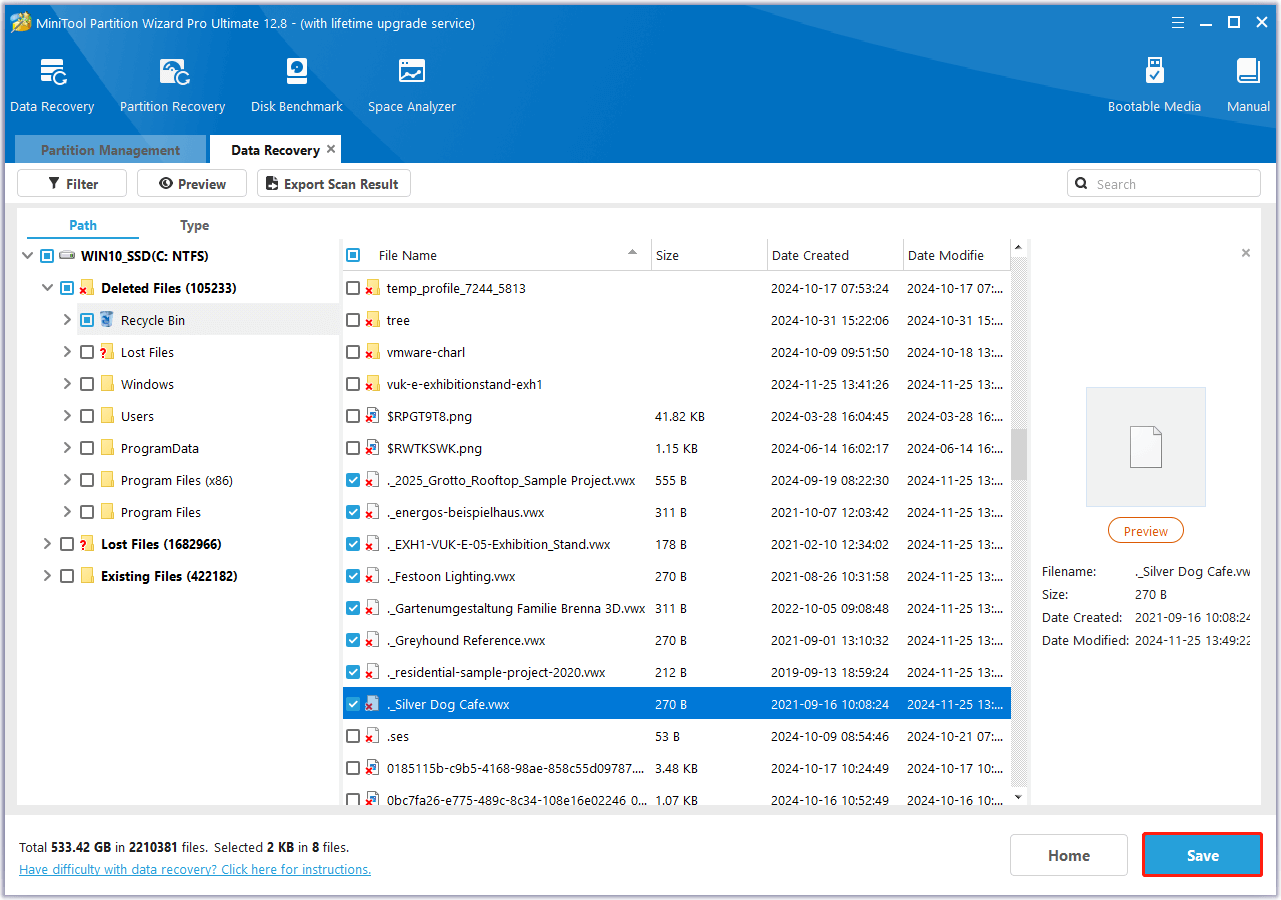Click the Home button
Screen dimensions: 1281x900
(1069, 855)
